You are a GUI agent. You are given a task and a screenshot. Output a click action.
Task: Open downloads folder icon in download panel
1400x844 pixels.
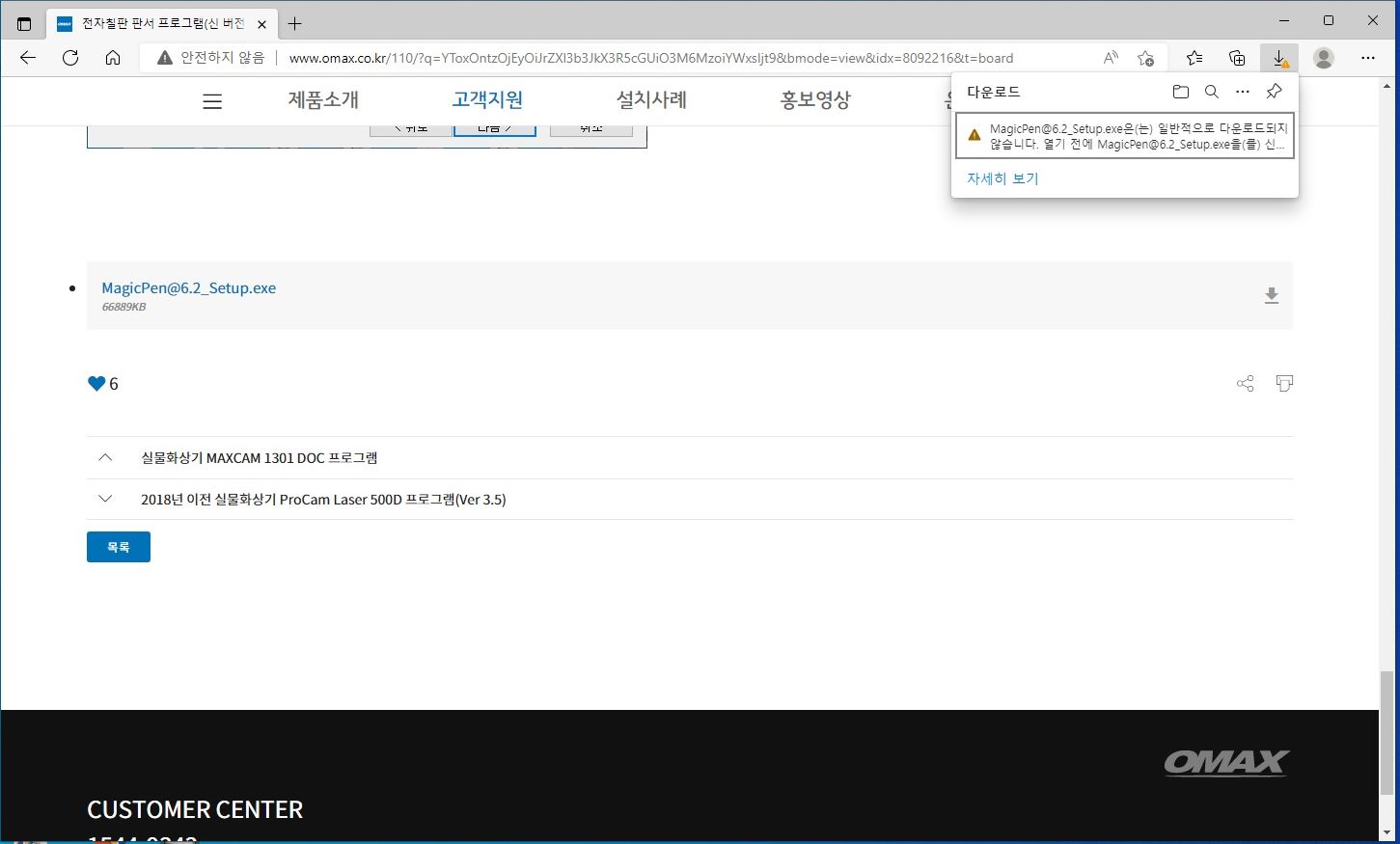coord(1180,92)
